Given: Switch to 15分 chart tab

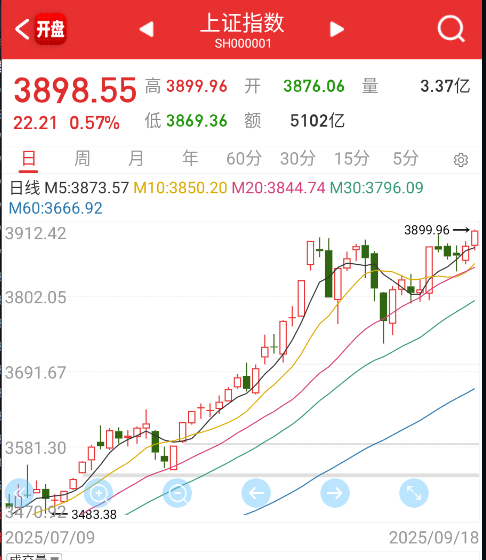Looking at the screenshot, I should pyautogui.click(x=351, y=159).
